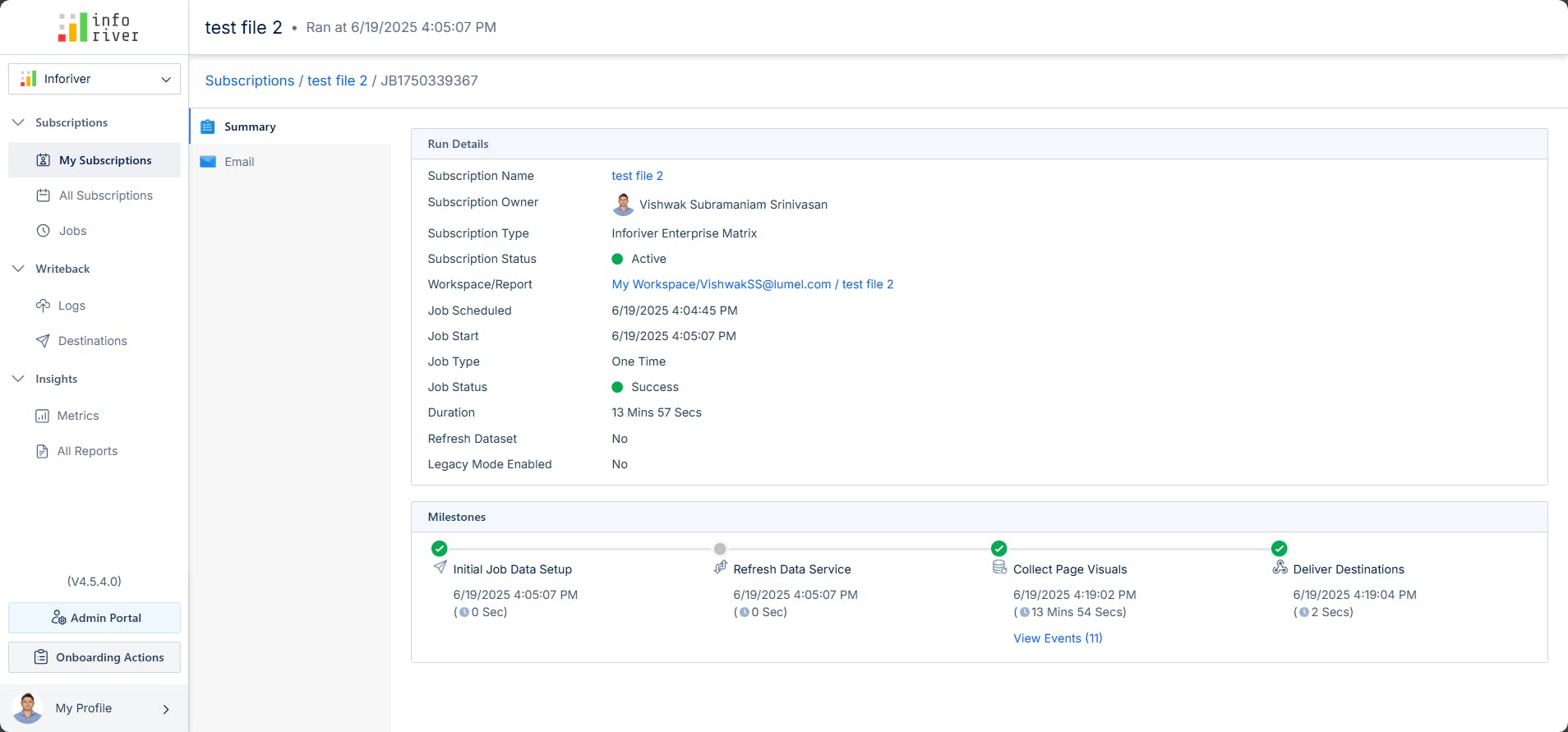Open Destinations in sidebar
The height and width of the screenshot is (732, 1568).
coord(95,341)
